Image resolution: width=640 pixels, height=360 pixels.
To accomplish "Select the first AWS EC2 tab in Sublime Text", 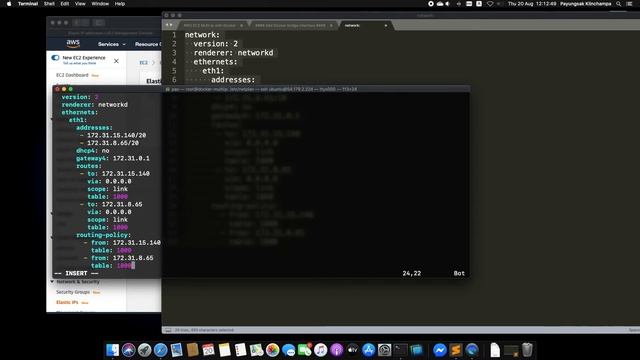I will click(x=212, y=25).
